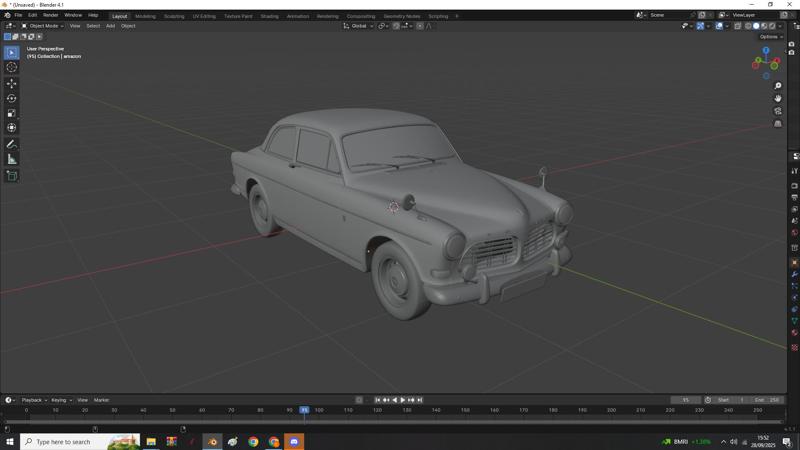Click the playhead on the timeline
The width and height of the screenshot is (800, 450).
304,410
